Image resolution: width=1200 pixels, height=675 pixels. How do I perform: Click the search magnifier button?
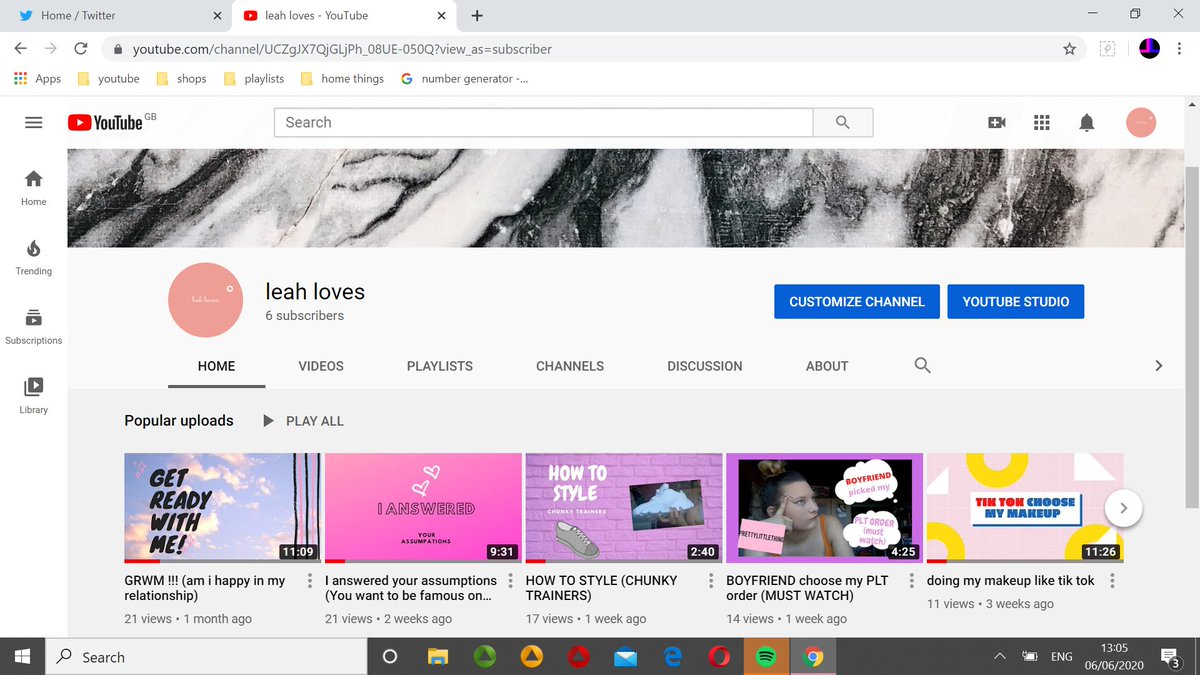[x=841, y=122]
